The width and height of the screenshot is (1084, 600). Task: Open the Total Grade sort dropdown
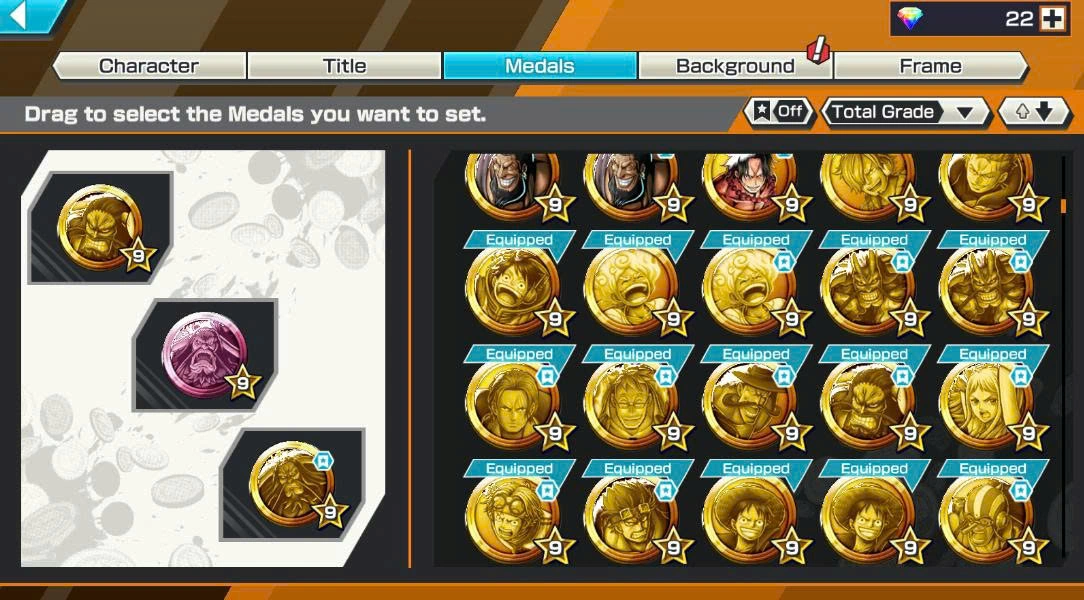pyautogui.click(x=906, y=112)
